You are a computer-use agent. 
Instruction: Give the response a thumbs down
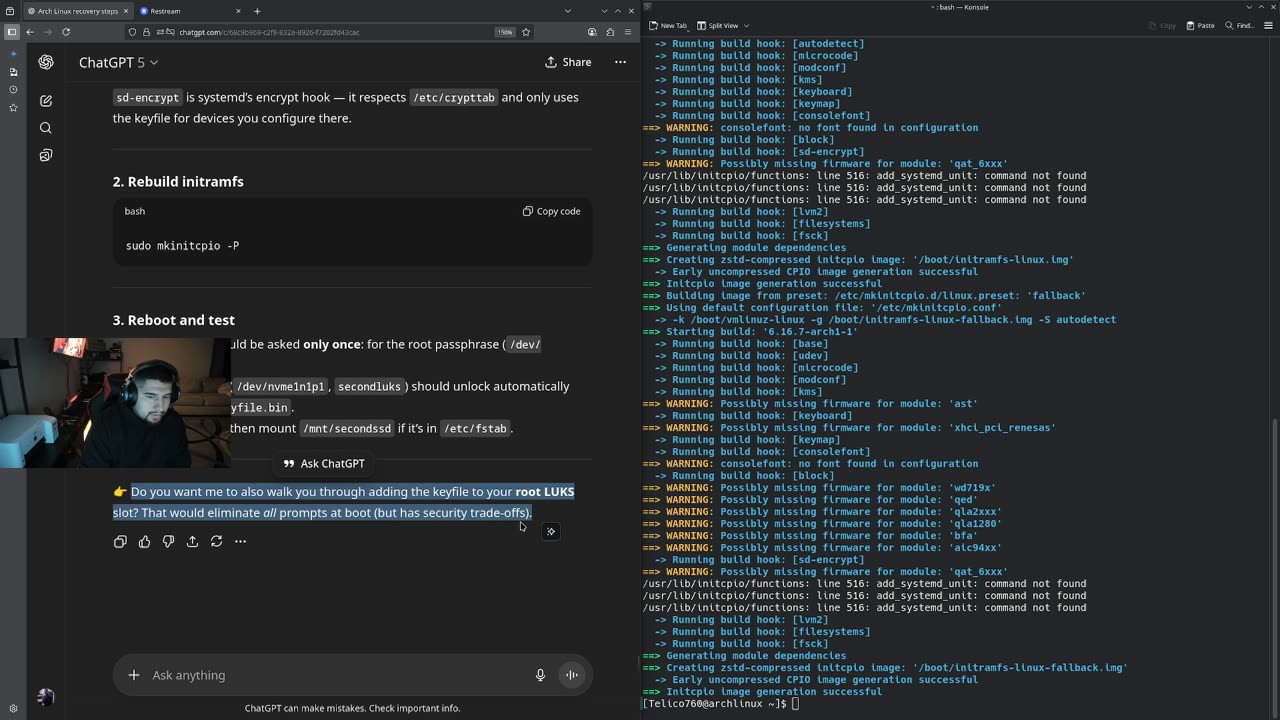pos(168,541)
